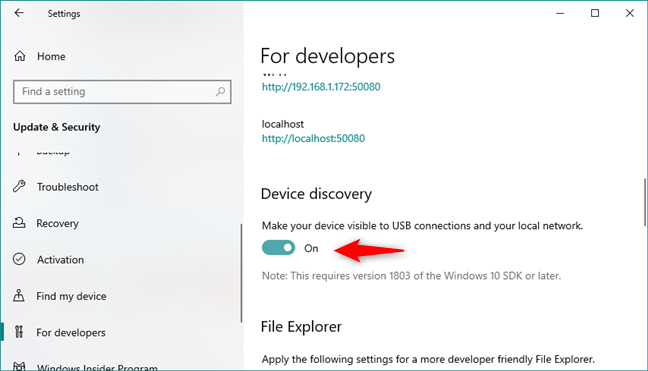Turn off the Device discovery toggle
The width and height of the screenshot is (648, 371).
click(x=278, y=248)
